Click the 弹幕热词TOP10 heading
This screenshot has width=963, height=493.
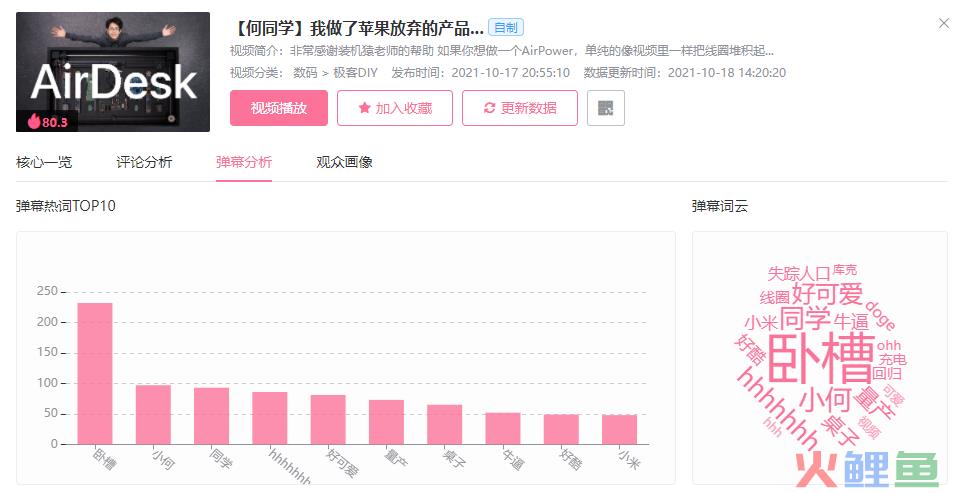[x=66, y=206]
